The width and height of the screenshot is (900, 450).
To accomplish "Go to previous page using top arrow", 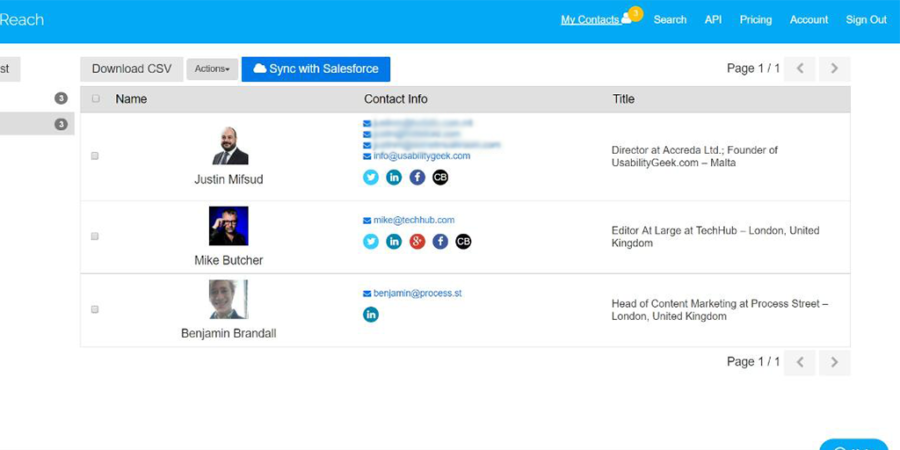I will 800,69.
